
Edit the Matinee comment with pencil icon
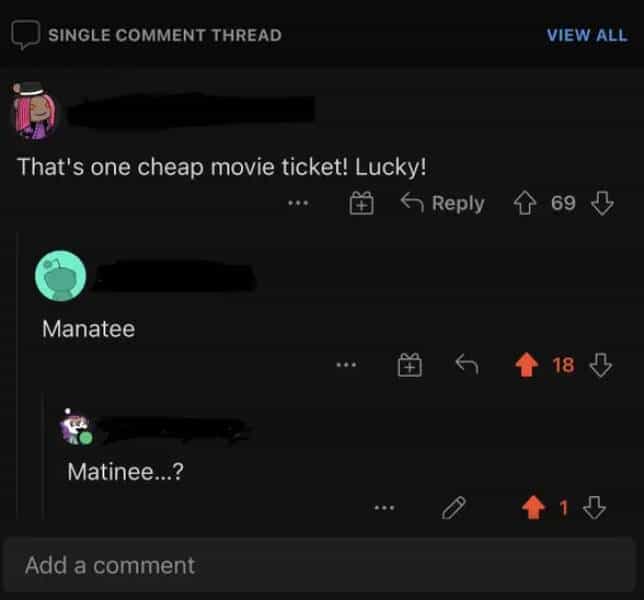click(453, 508)
